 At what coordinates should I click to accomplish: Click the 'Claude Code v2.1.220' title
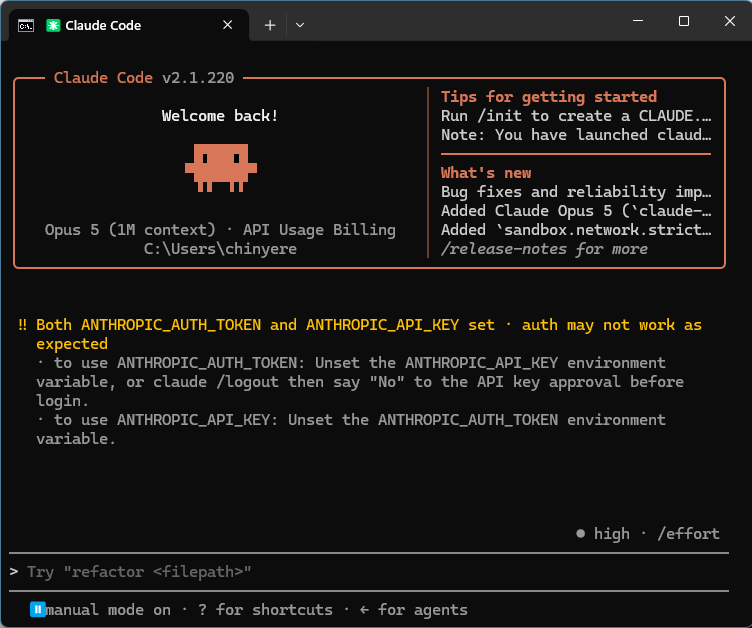click(144, 78)
